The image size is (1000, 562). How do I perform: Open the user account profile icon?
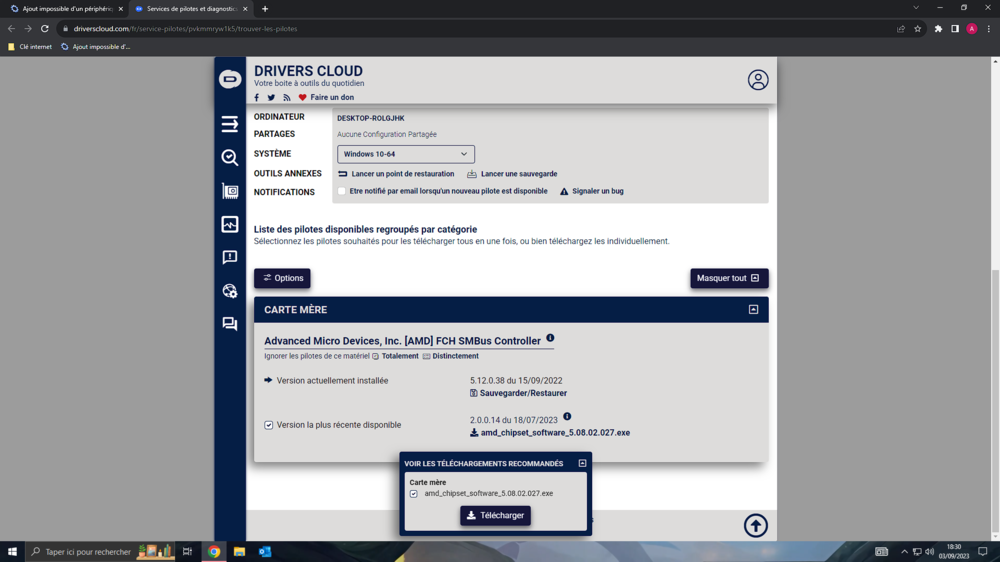pos(758,80)
